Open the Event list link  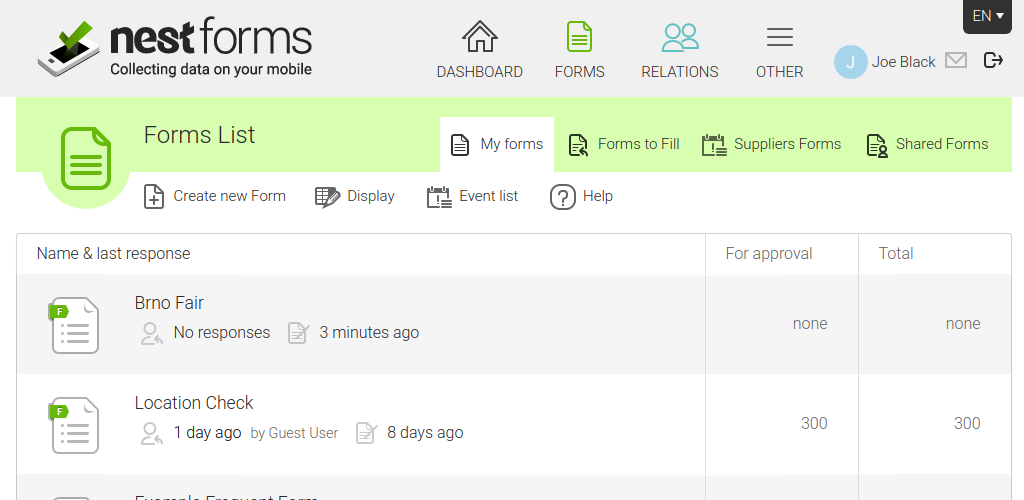(488, 196)
